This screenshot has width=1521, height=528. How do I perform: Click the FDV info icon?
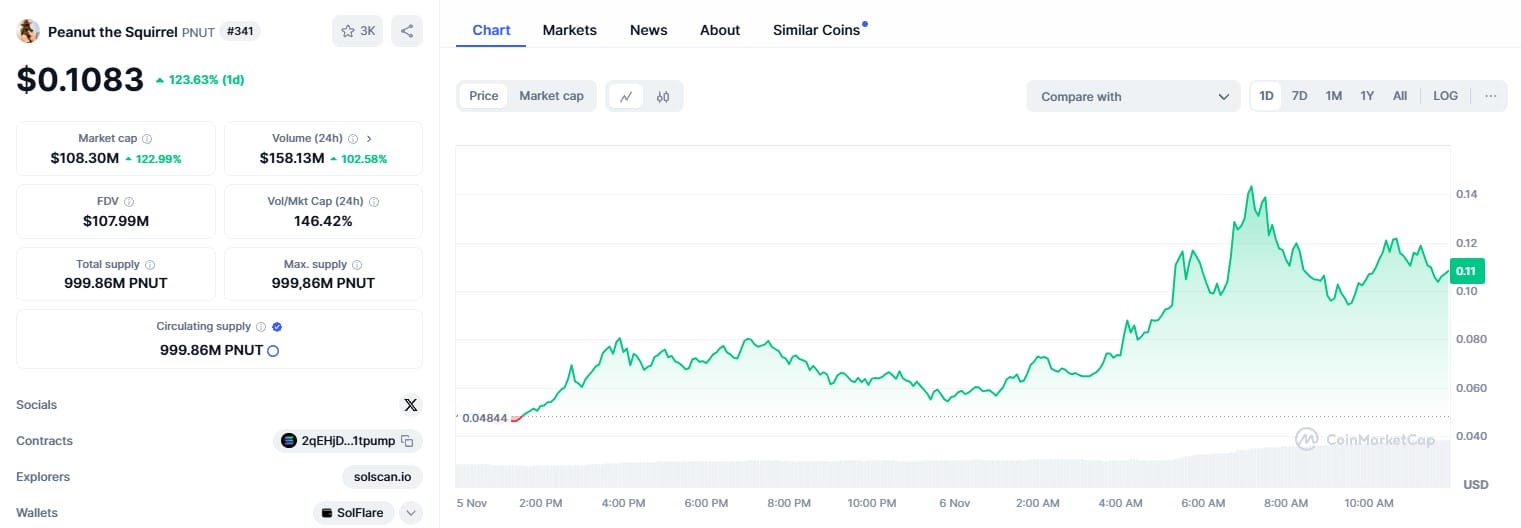coord(129,202)
